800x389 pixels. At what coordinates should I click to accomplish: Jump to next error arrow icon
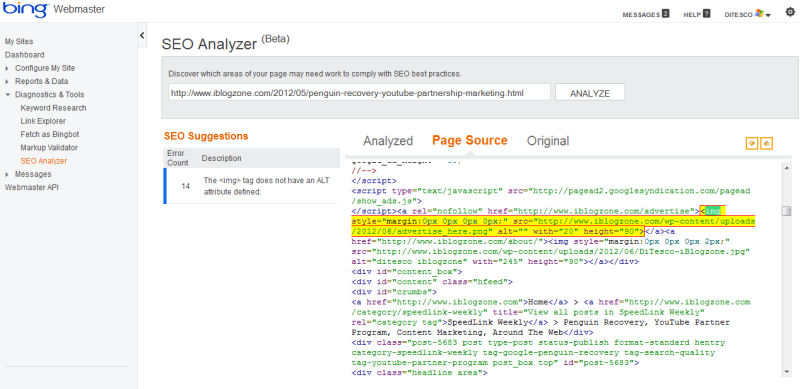point(752,143)
